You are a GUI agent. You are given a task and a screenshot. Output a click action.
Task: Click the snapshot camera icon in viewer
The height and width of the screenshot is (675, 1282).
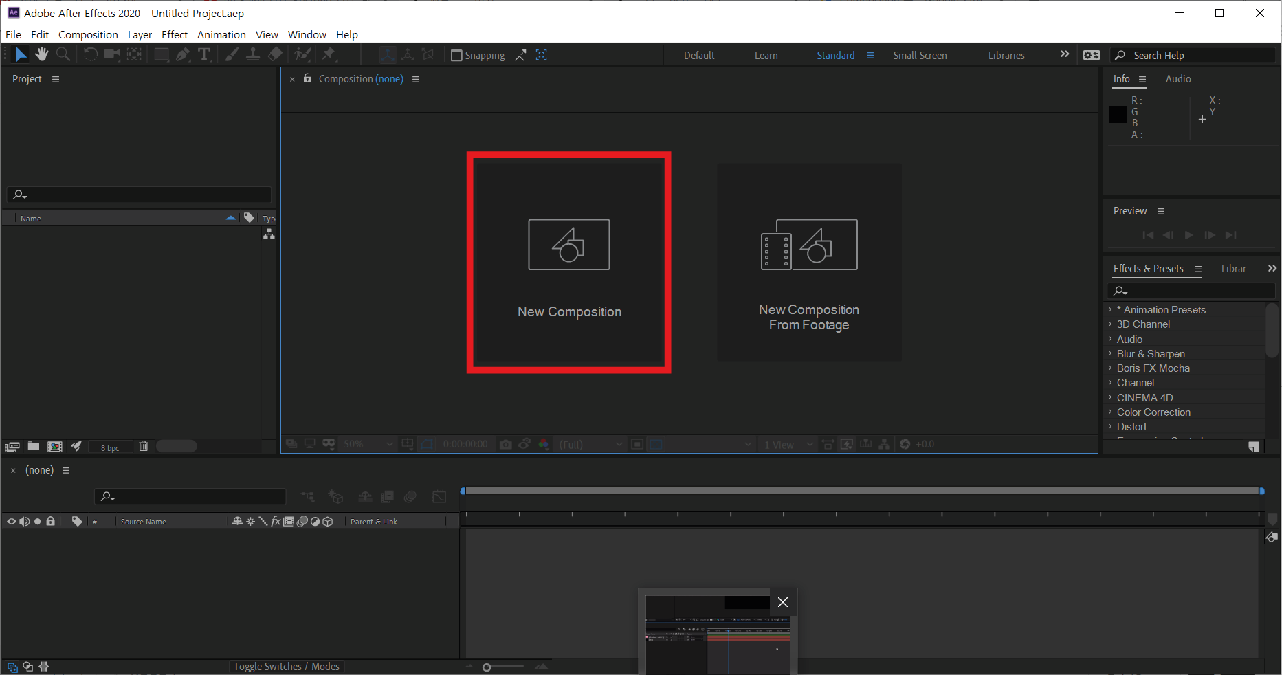(x=505, y=444)
